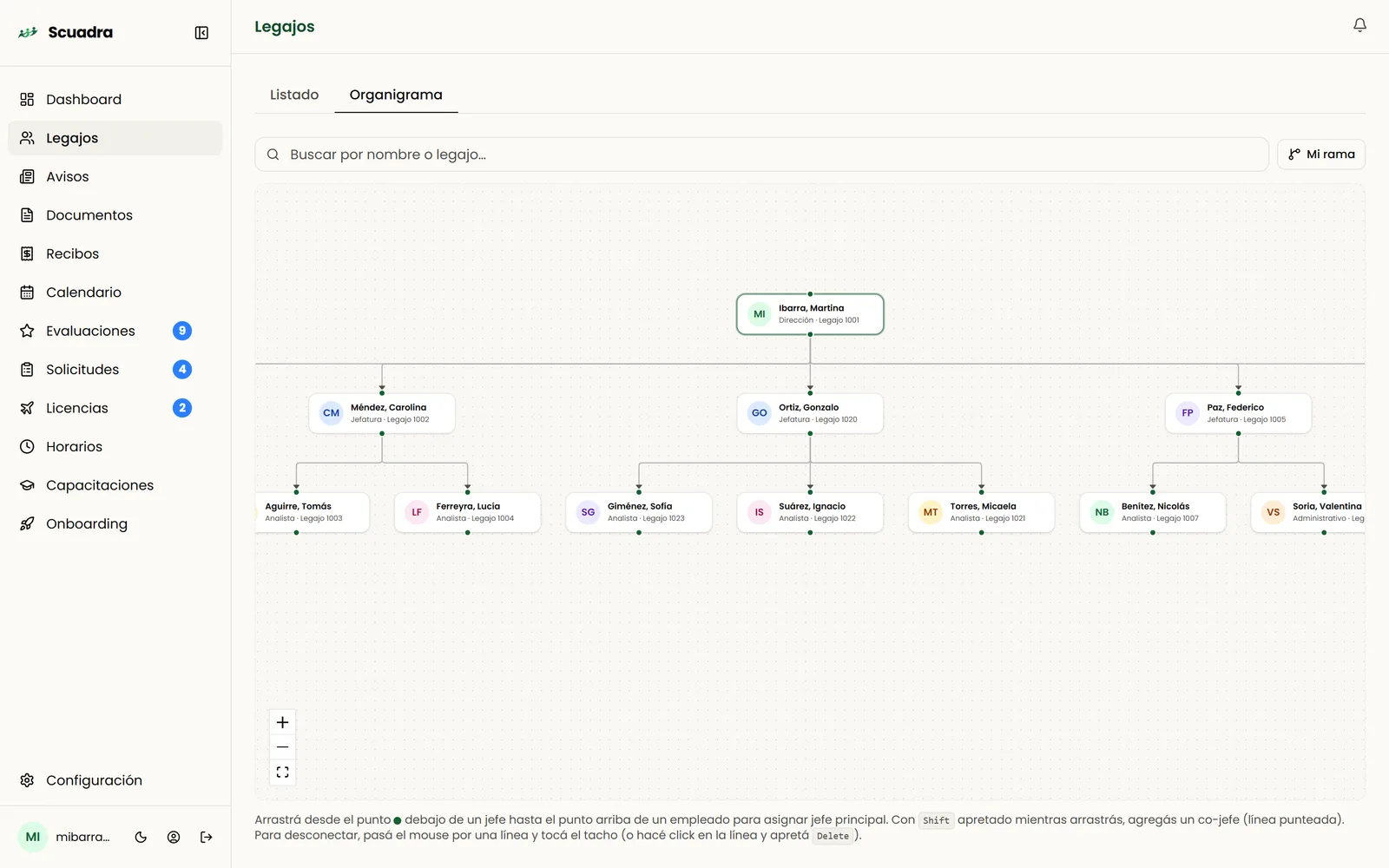Open Evaluaciones section
The width and height of the screenshot is (1389, 868).
[x=115, y=331]
